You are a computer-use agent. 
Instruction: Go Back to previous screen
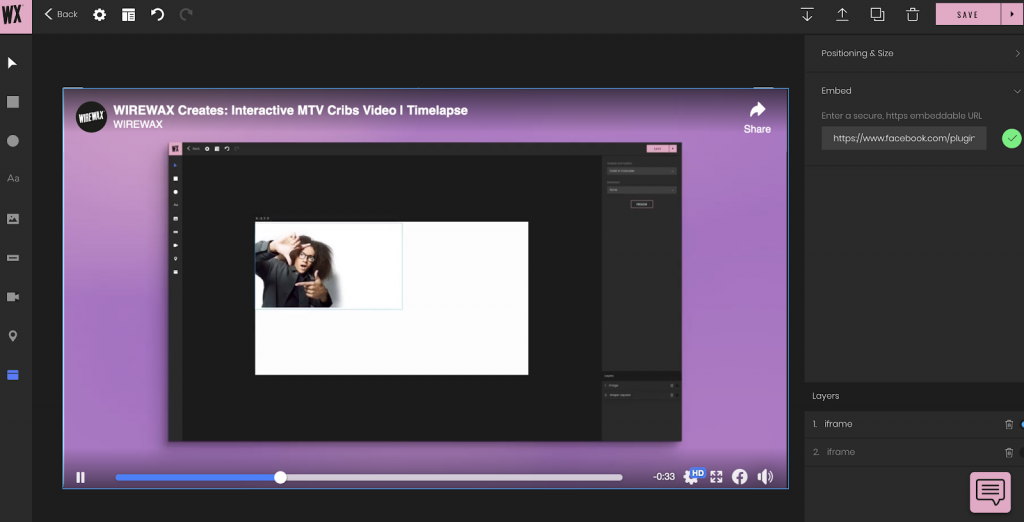click(61, 14)
